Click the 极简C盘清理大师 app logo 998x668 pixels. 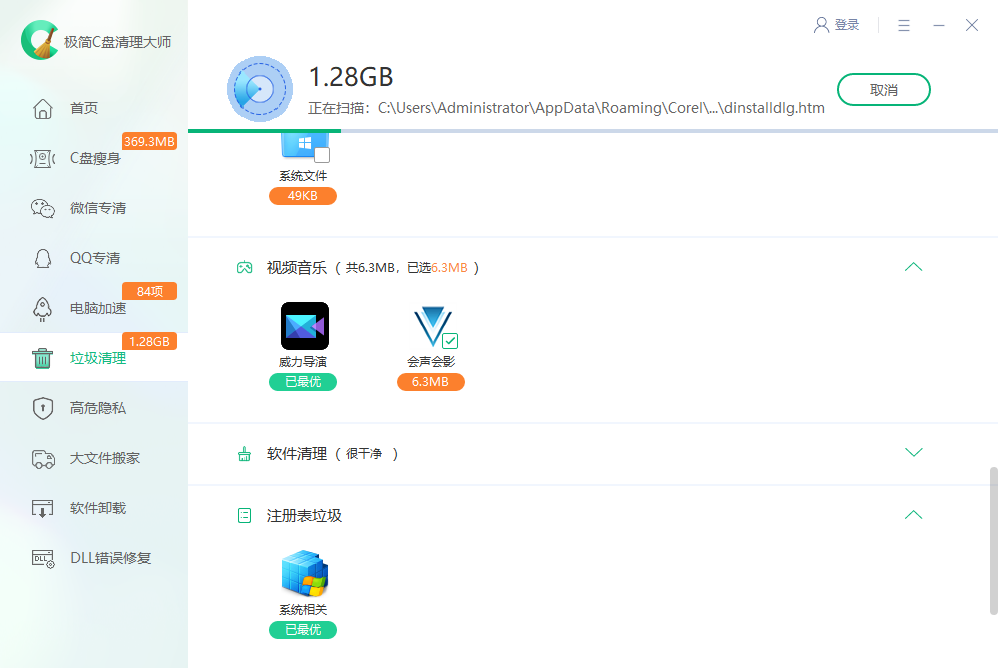[x=40, y=40]
